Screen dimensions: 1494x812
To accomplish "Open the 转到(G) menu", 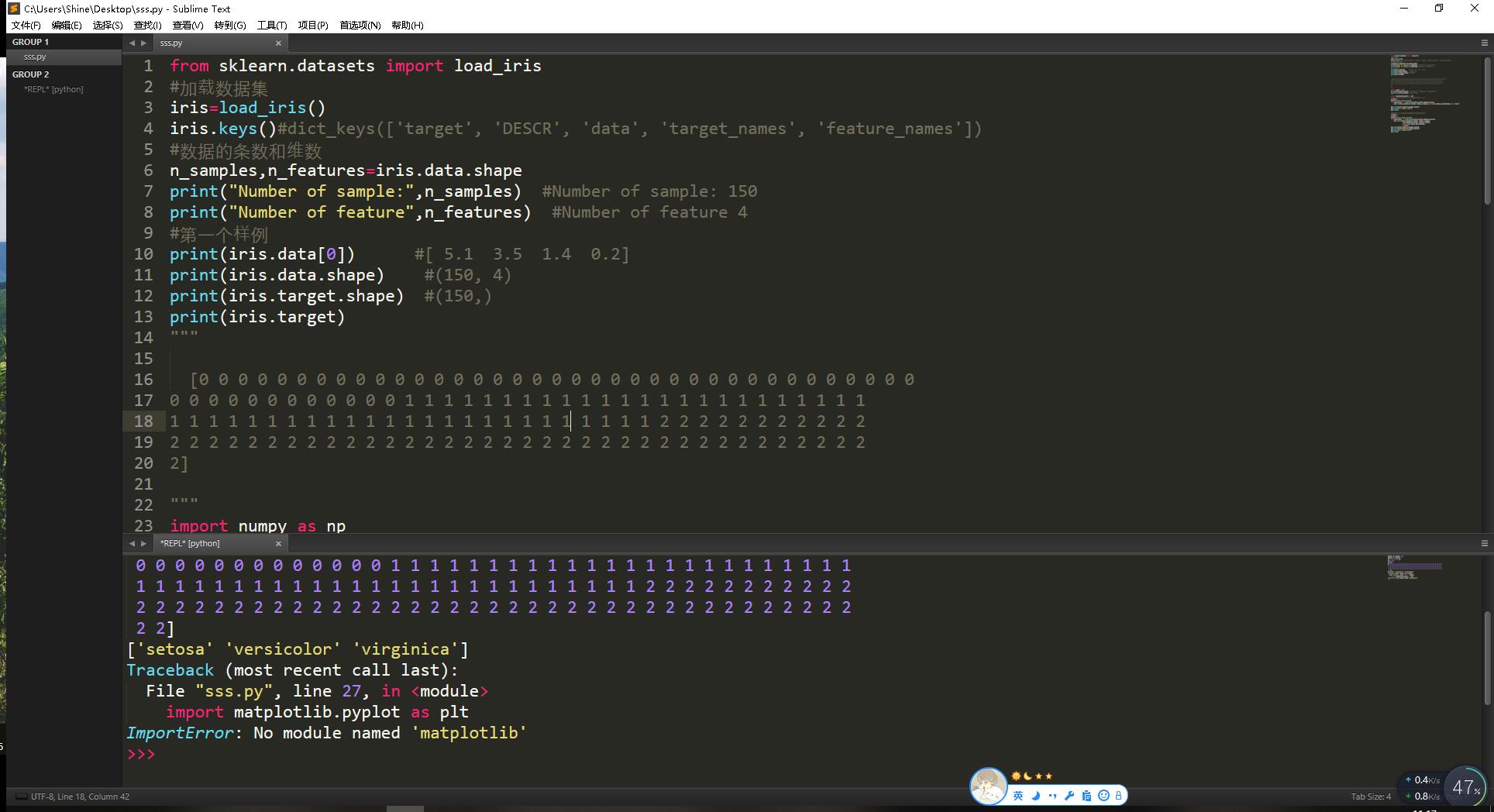I will click(x=230, y=25).
